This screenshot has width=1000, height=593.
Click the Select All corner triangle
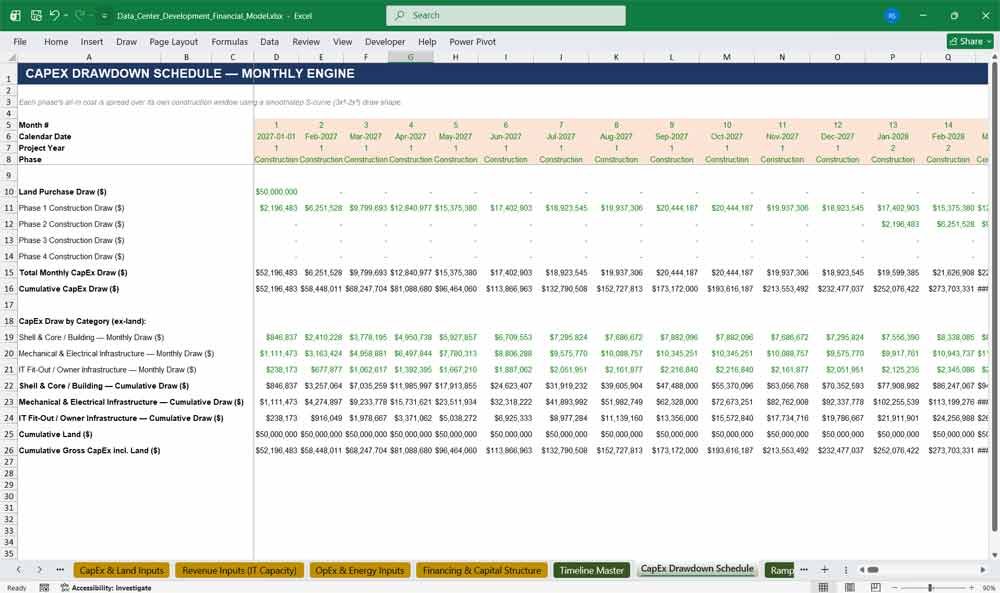coord(11,57)
